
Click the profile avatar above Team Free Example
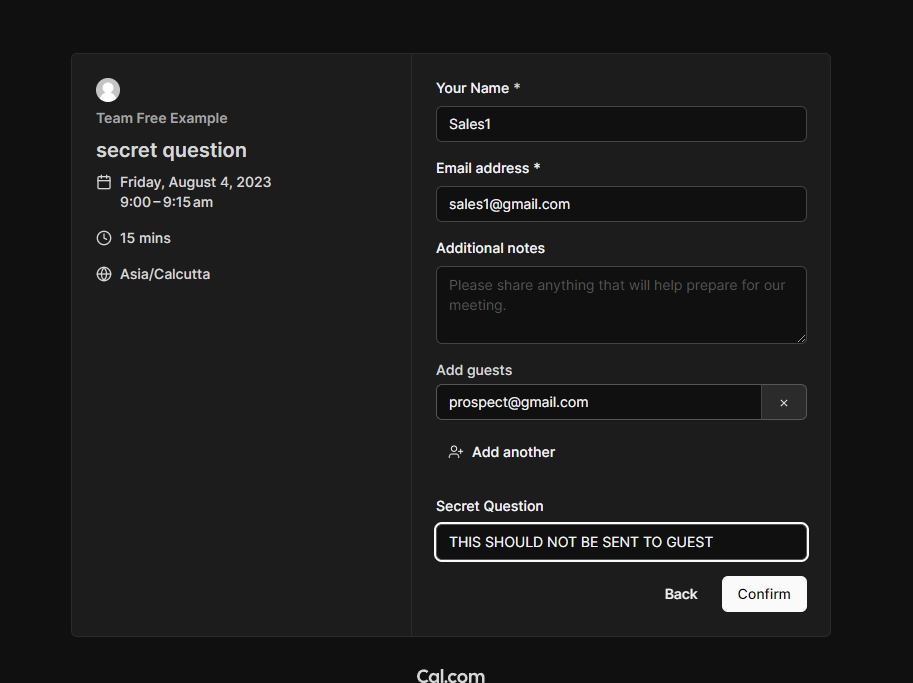(108, 89)
